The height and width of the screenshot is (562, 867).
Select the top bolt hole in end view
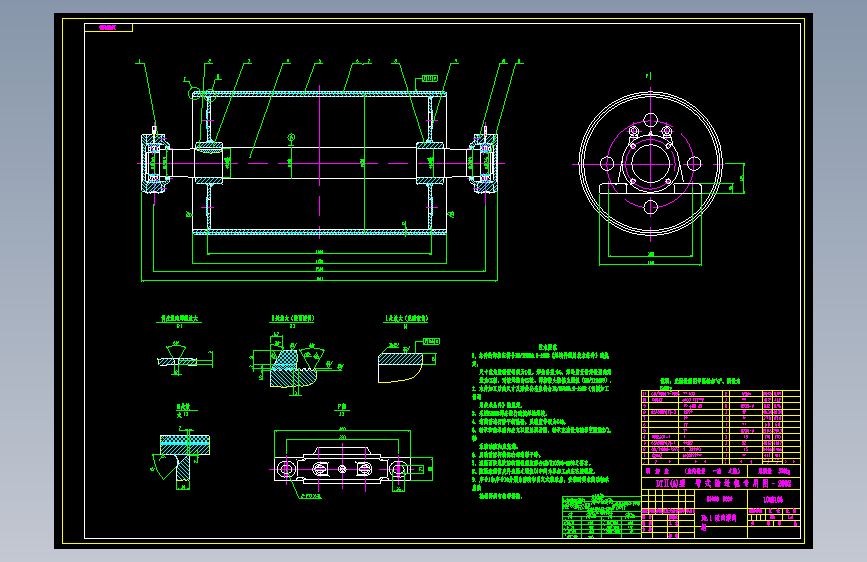(x=651, y=119)
